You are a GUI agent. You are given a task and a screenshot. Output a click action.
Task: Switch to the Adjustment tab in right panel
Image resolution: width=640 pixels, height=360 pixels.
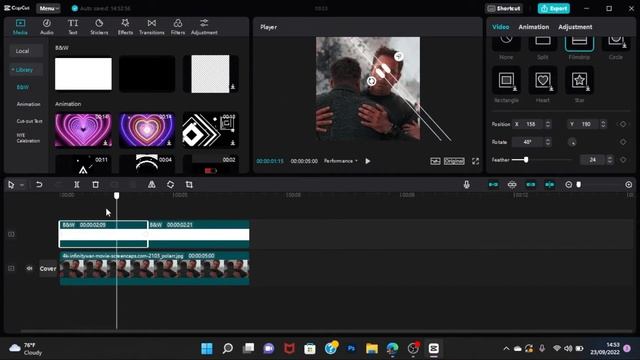point(575,27)
